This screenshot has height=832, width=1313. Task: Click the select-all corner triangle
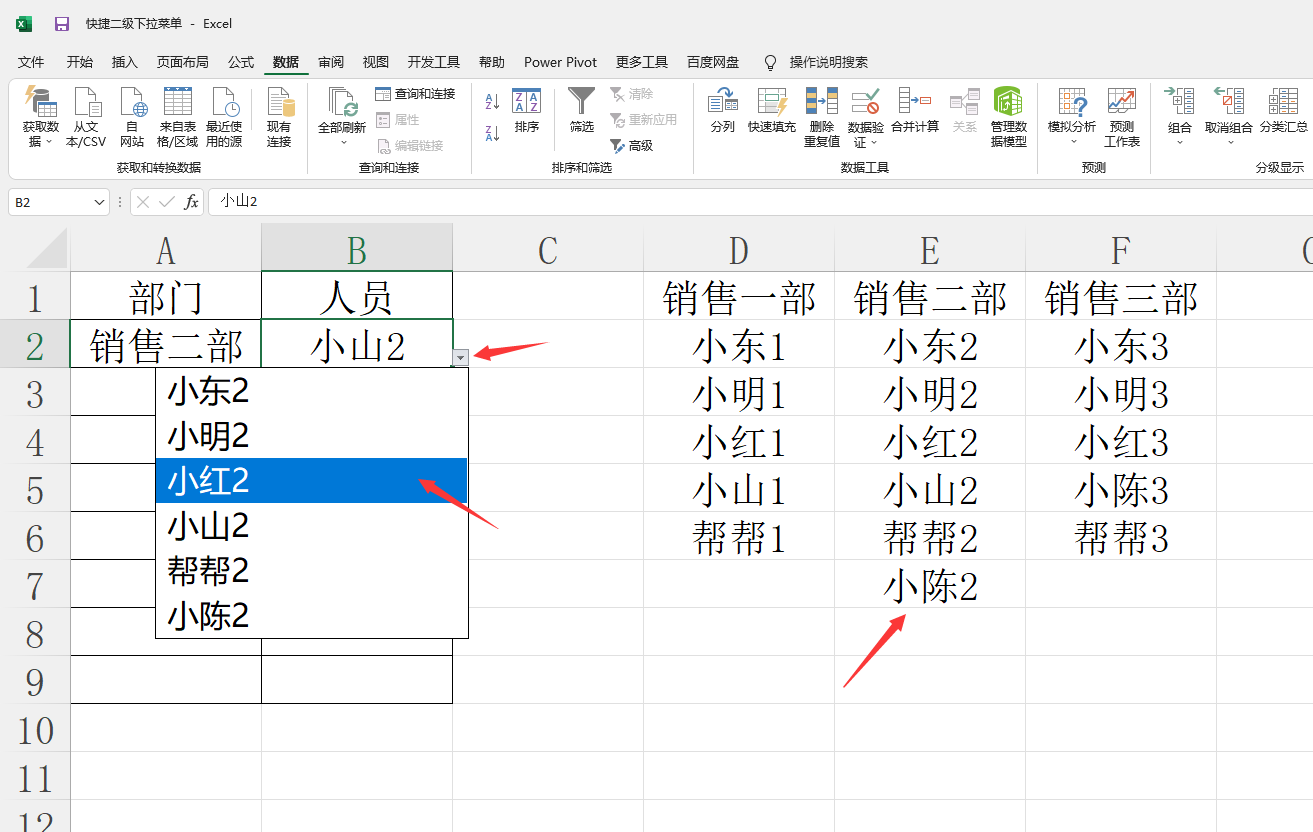[x=46, y=249]
